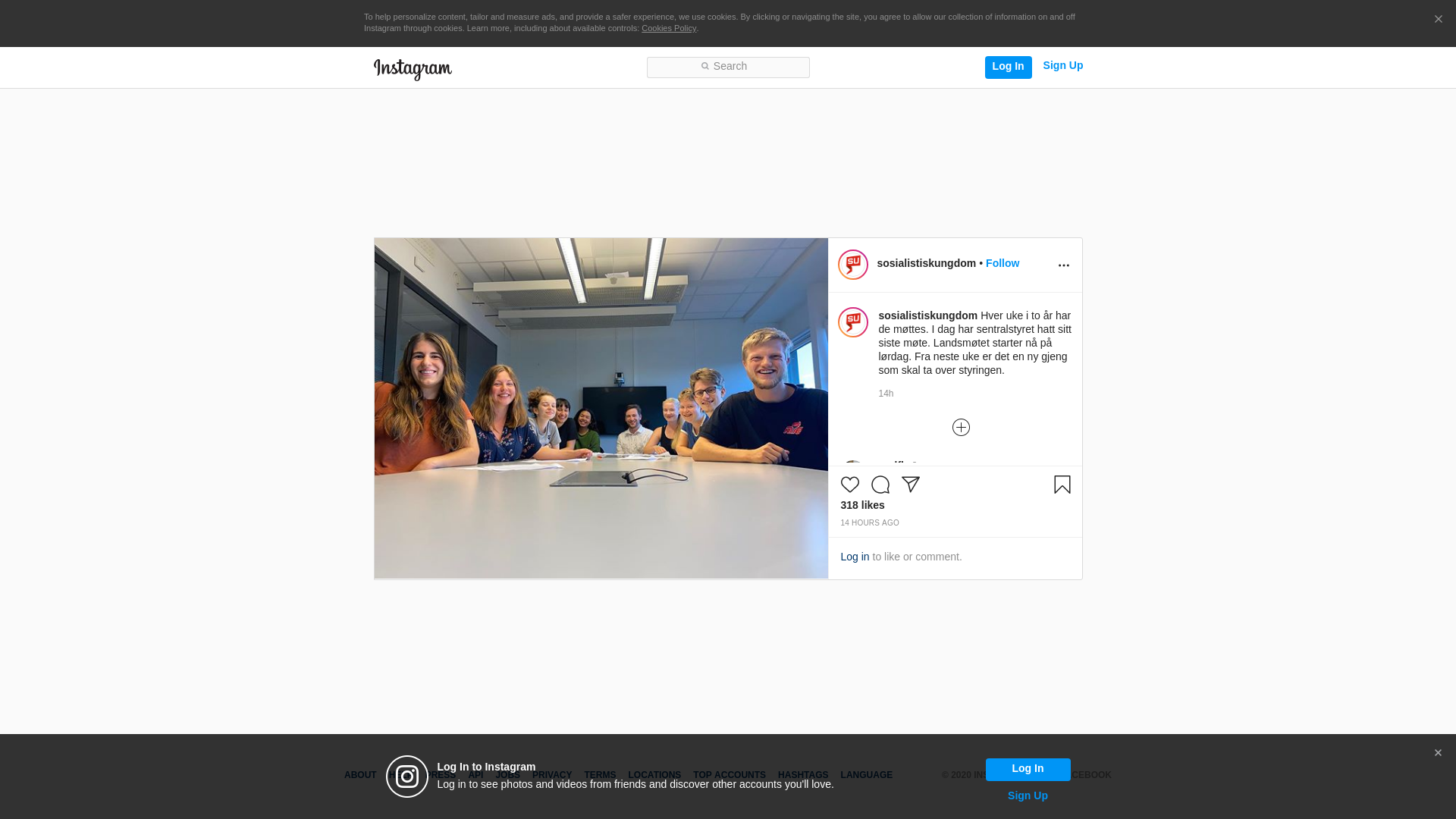Open the LOCATIONS footer link
This screenshot has height=819, width=1456.
tap(654, 775)
